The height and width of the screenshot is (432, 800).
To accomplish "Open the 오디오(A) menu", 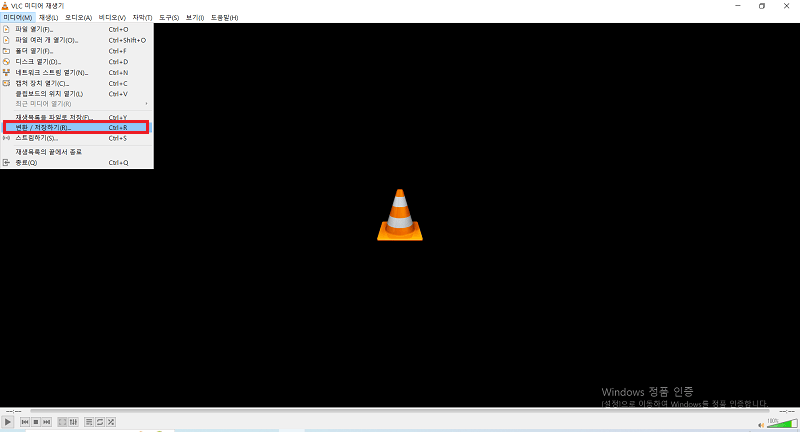I will tap(79, 17).
